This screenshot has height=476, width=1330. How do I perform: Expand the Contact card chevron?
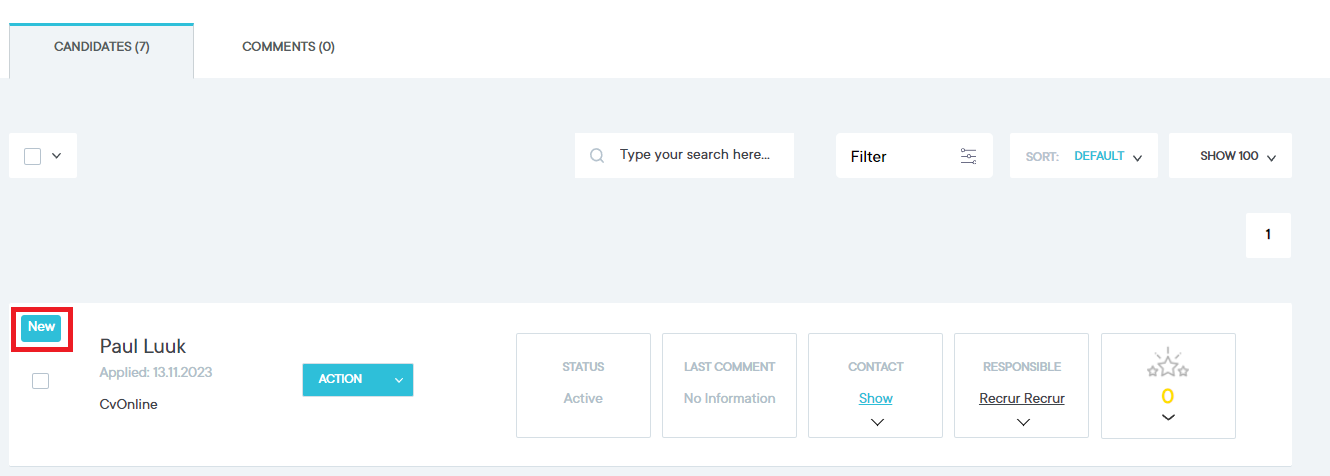tap(877, 422)
